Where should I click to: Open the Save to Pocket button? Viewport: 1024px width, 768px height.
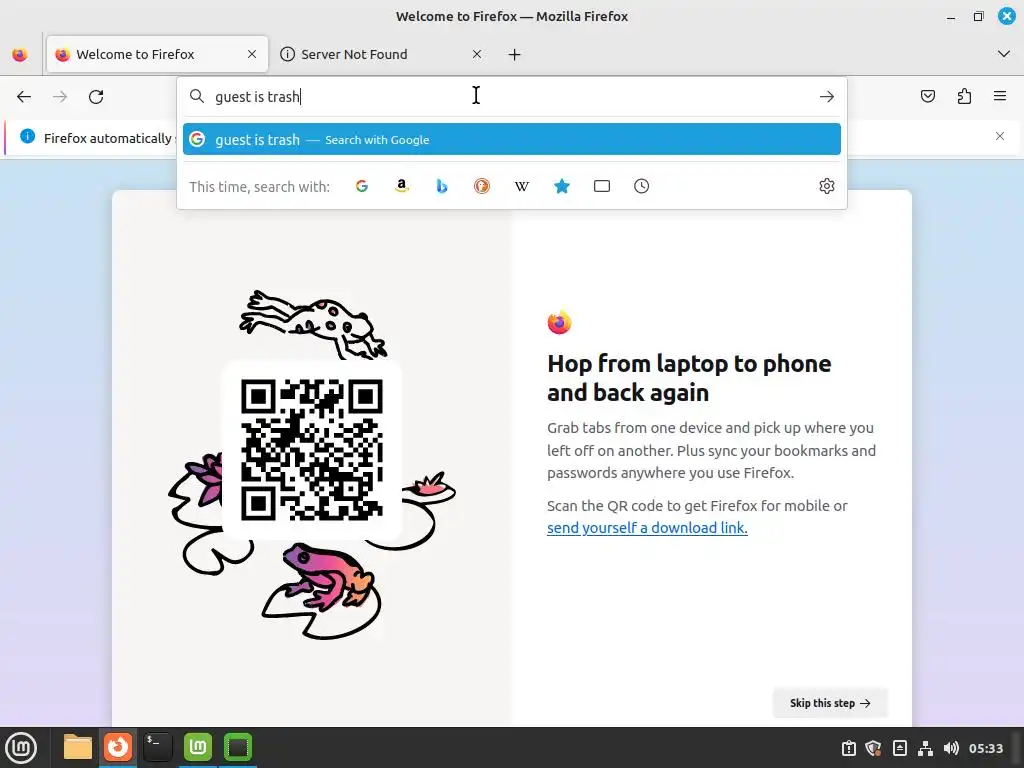pos(927,97)
